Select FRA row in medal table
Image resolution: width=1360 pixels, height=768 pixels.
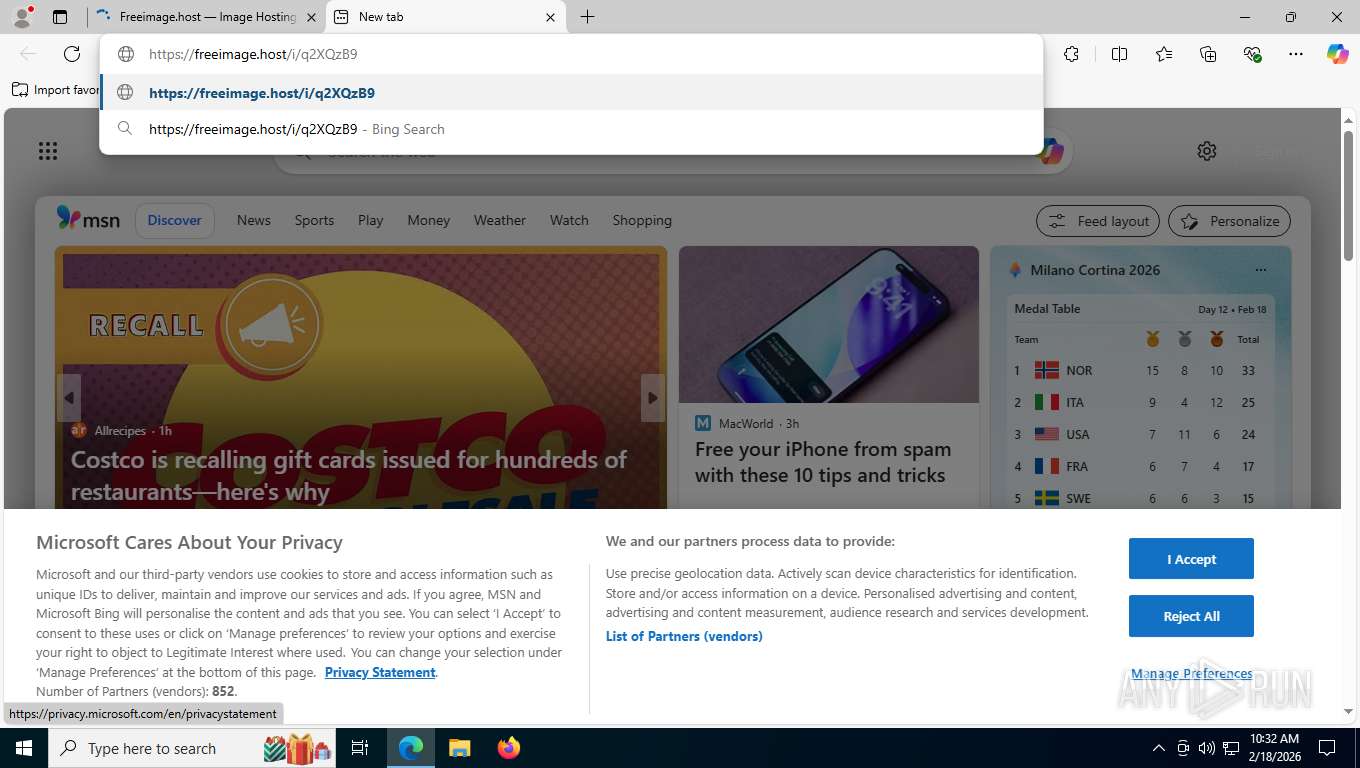1140,466
